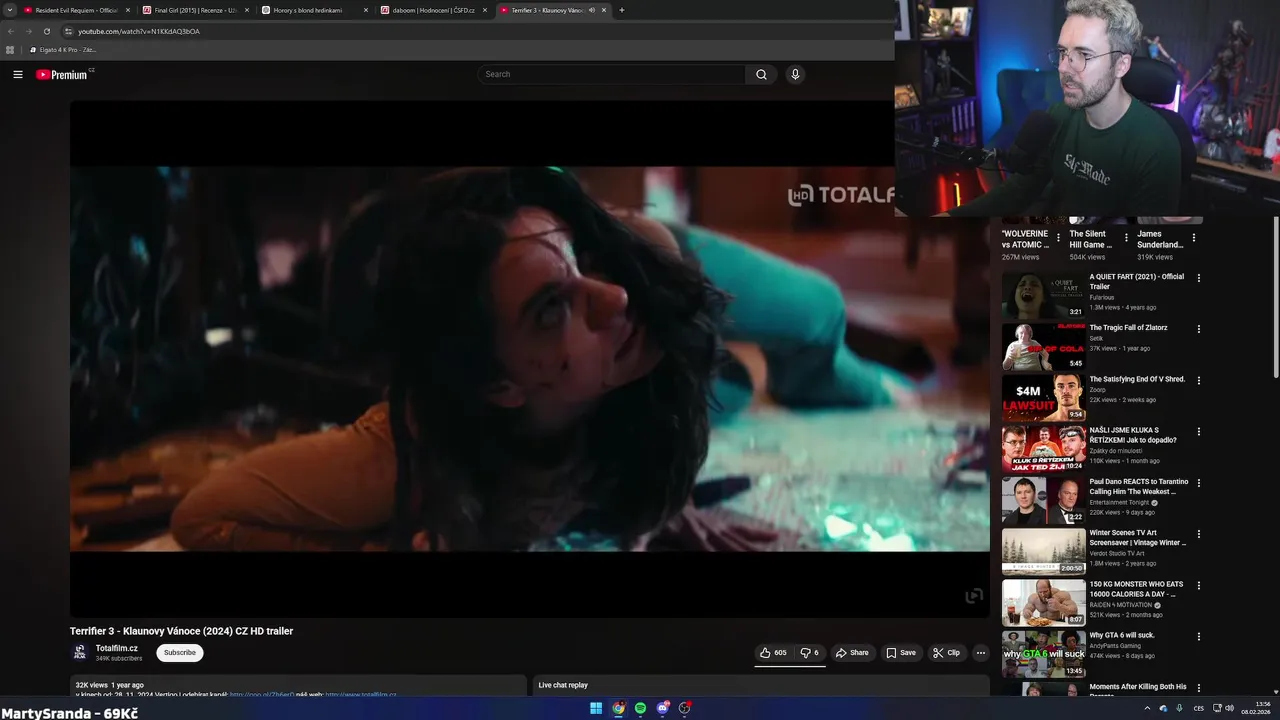
Task: Click the miniplayer icon on the video
Action: [974, 596]
